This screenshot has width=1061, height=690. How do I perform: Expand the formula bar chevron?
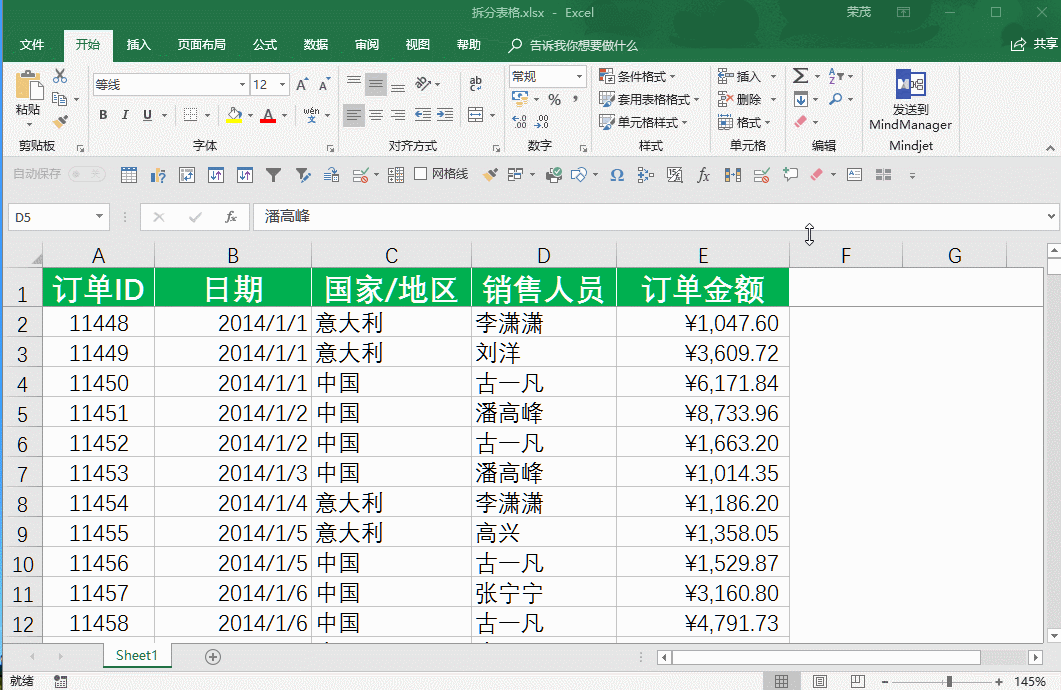pyautogui.click(x=1051, y=216)
